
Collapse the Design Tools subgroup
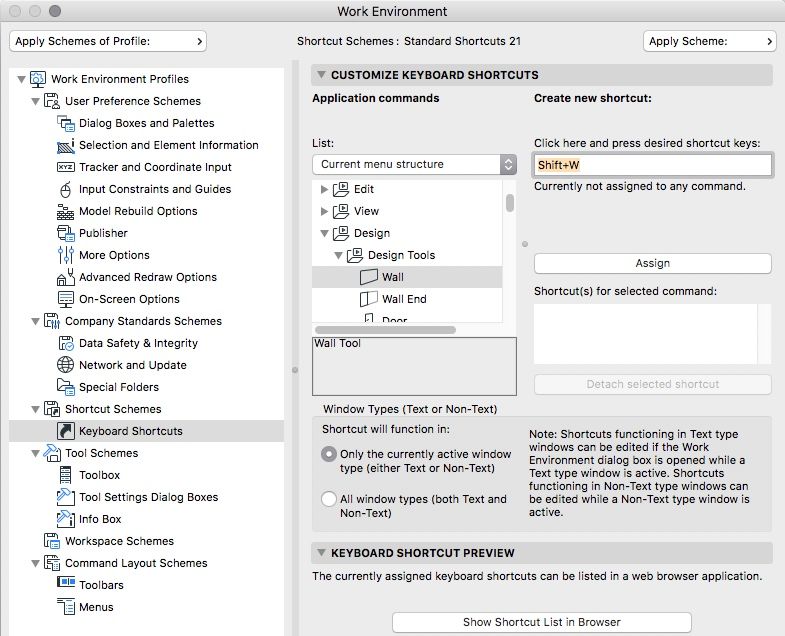click(x=338, y=255)
